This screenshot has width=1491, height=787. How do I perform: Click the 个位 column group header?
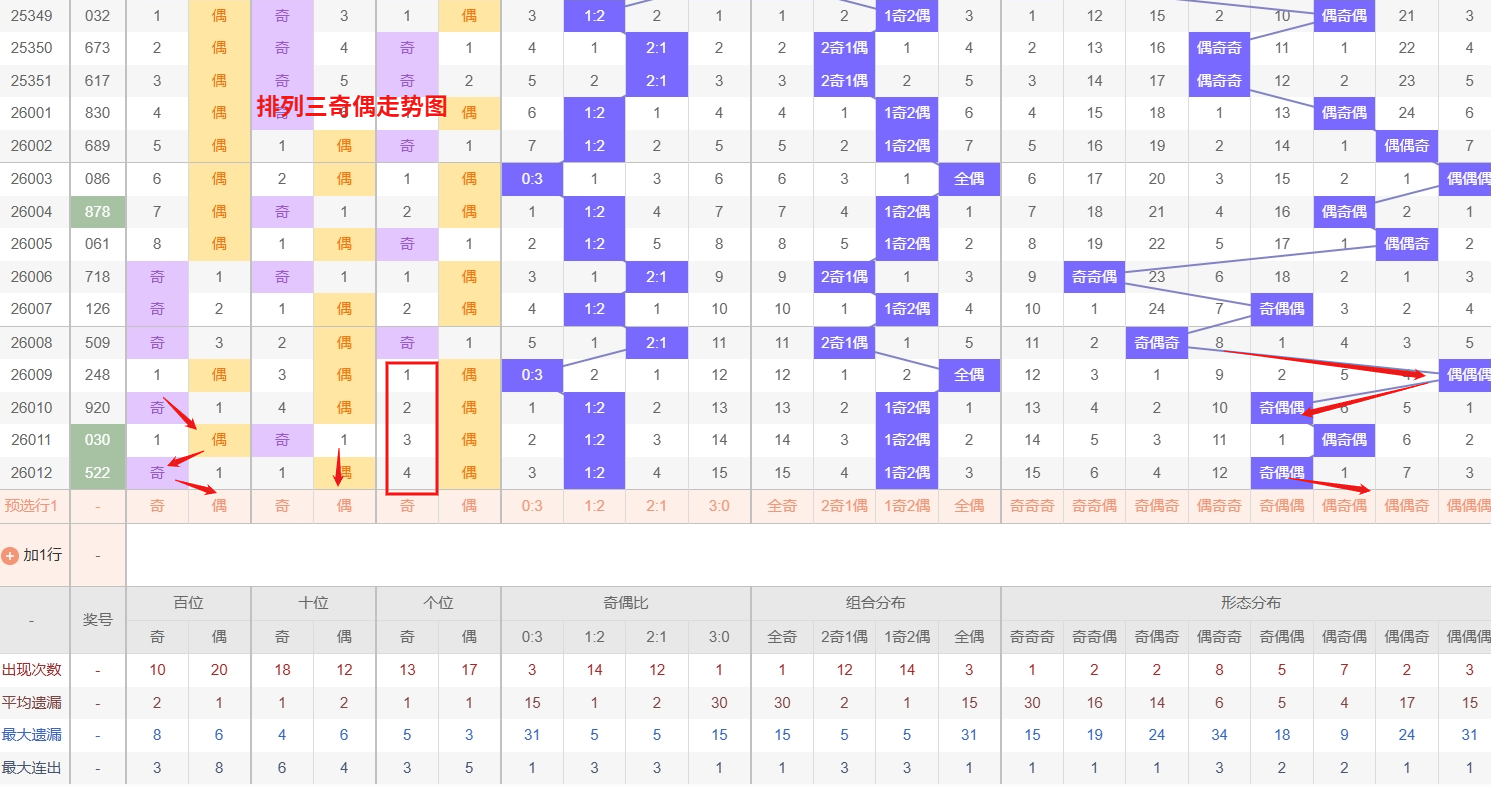point(438,603)
